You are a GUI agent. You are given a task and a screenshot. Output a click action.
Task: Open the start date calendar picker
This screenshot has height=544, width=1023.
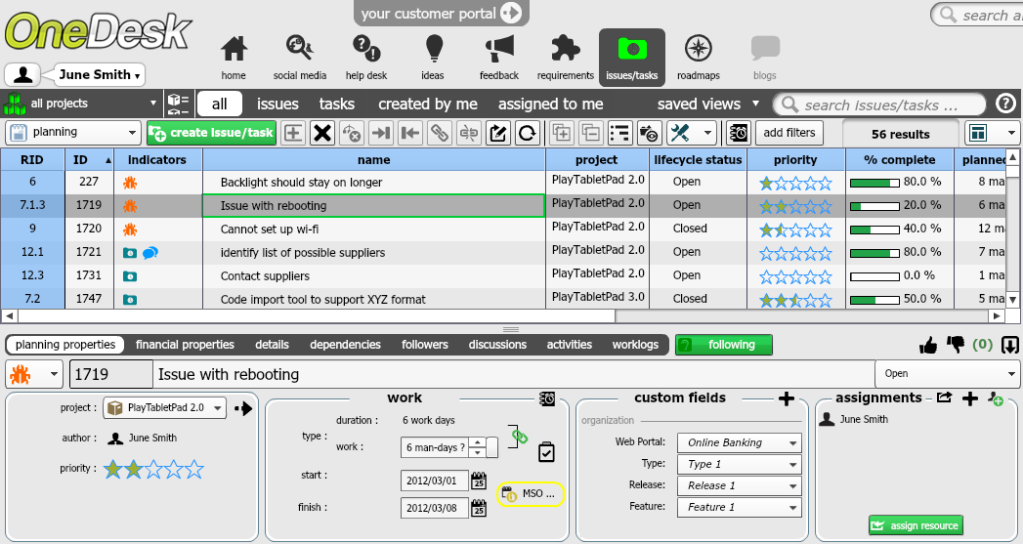pyautogui.click(x=479, y=481)
